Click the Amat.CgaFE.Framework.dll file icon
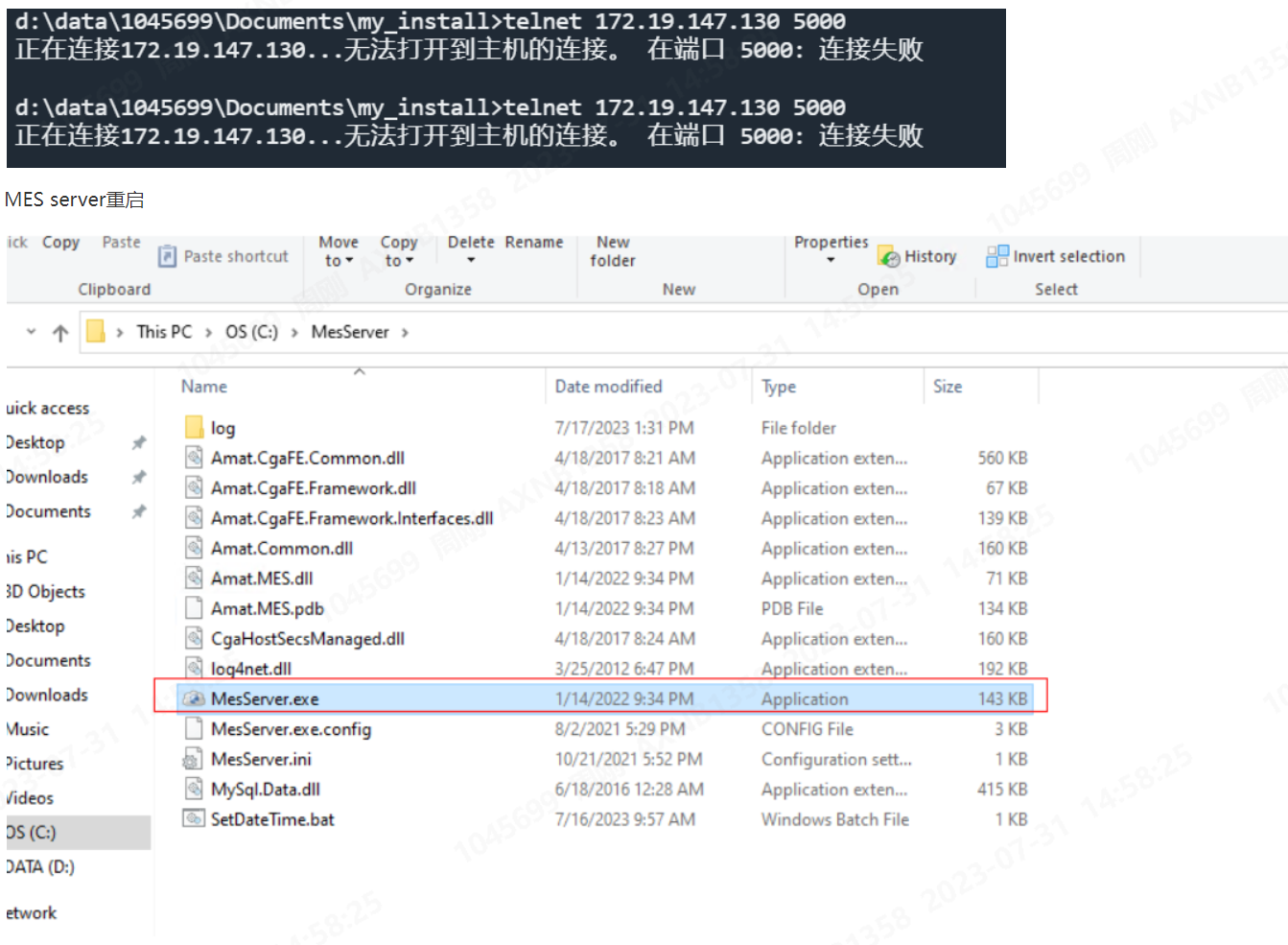1288x945 pixels. [x=194, y=487]
